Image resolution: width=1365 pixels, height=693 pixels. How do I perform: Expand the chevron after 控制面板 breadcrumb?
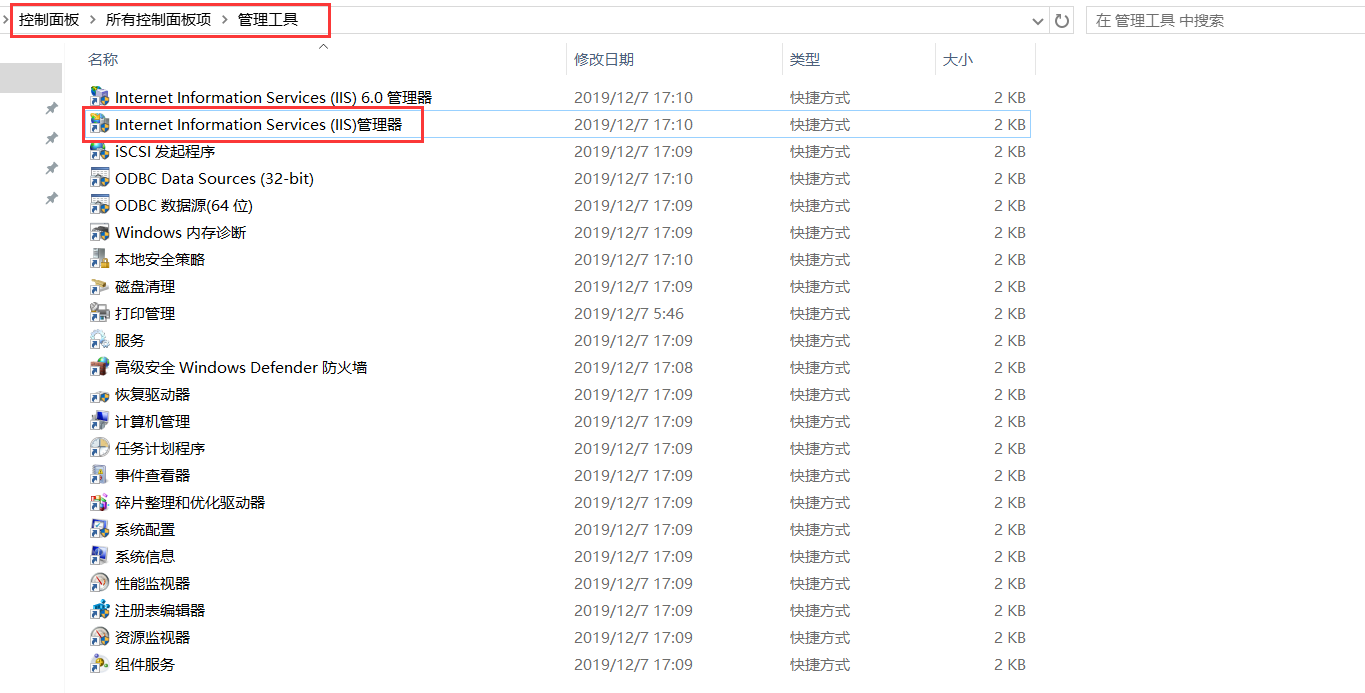(x=93, y=19)
